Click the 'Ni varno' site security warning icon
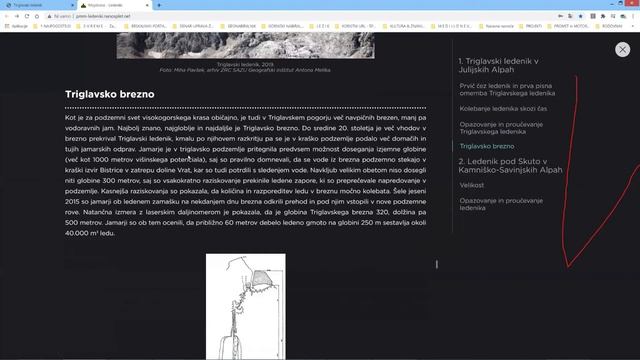Image resolution: width=640 pixels, height=360 pixels. pyautogui.click(x=49, y=16)
